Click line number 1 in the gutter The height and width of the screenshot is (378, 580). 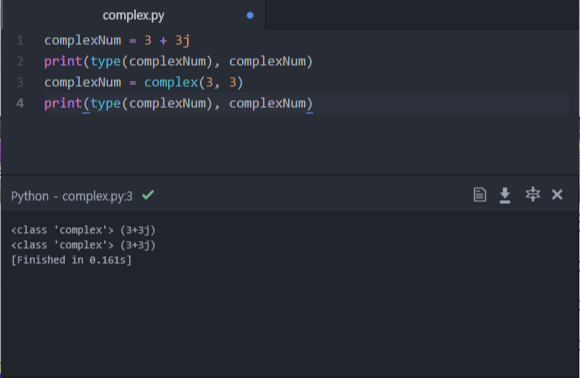[20, 40]
